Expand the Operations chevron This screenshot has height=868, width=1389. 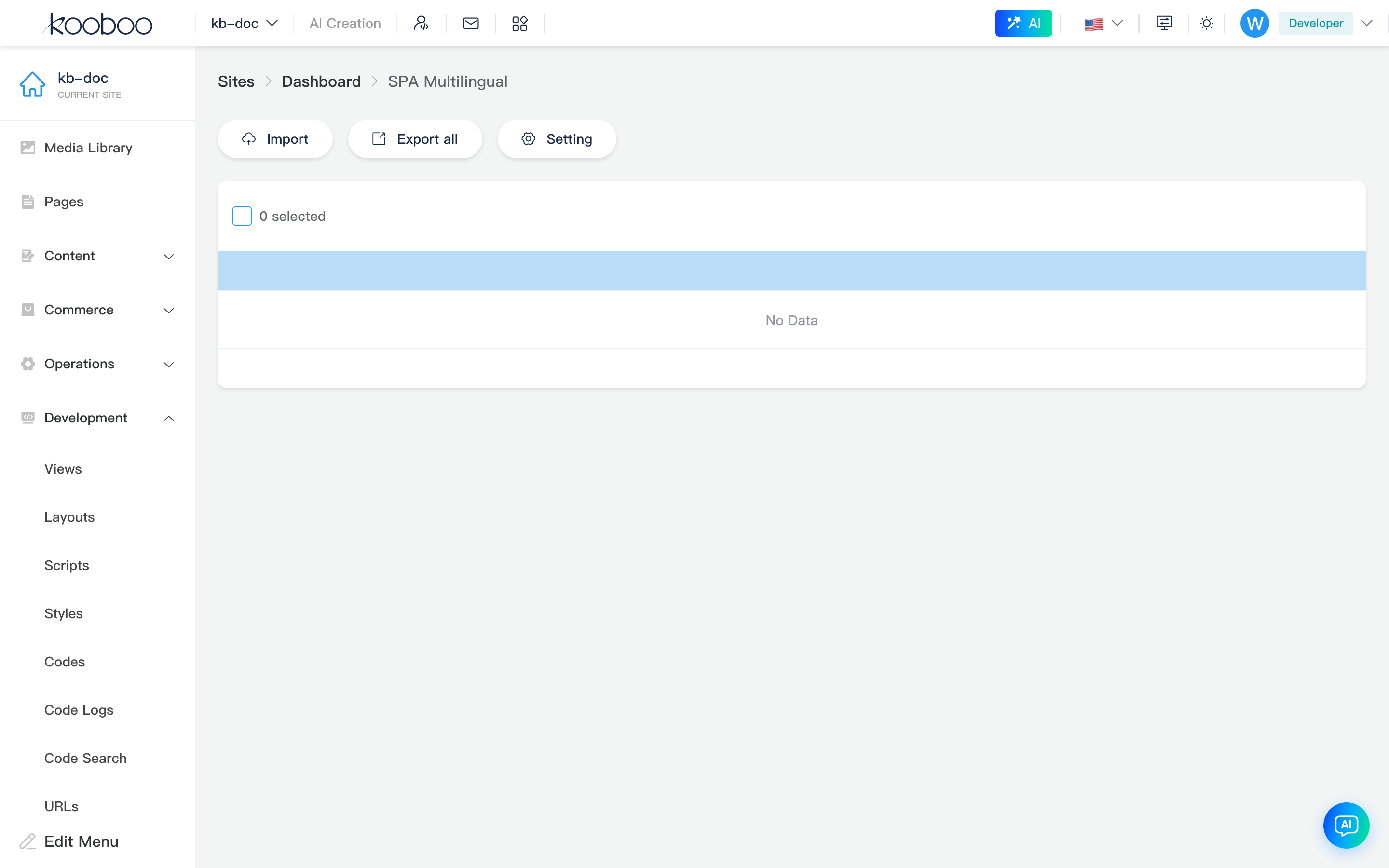coord(169,365)
